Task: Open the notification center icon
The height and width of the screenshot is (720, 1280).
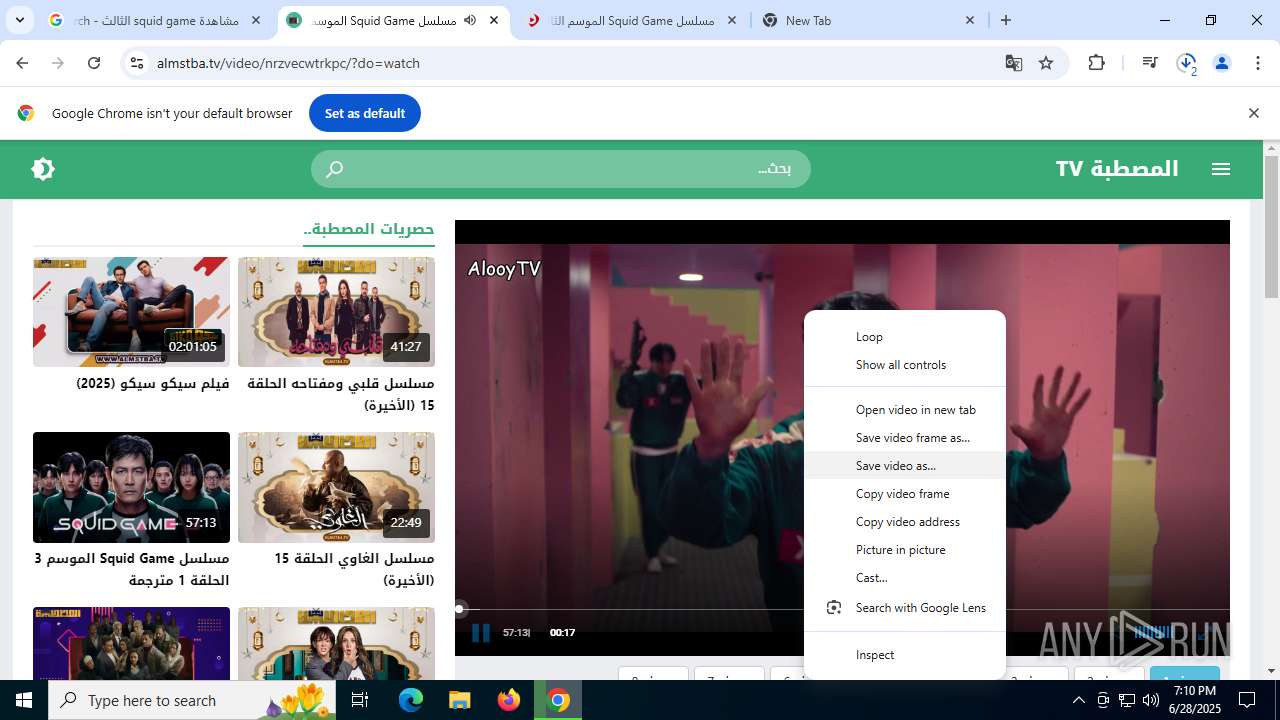Action: [x=1247, y=700]
